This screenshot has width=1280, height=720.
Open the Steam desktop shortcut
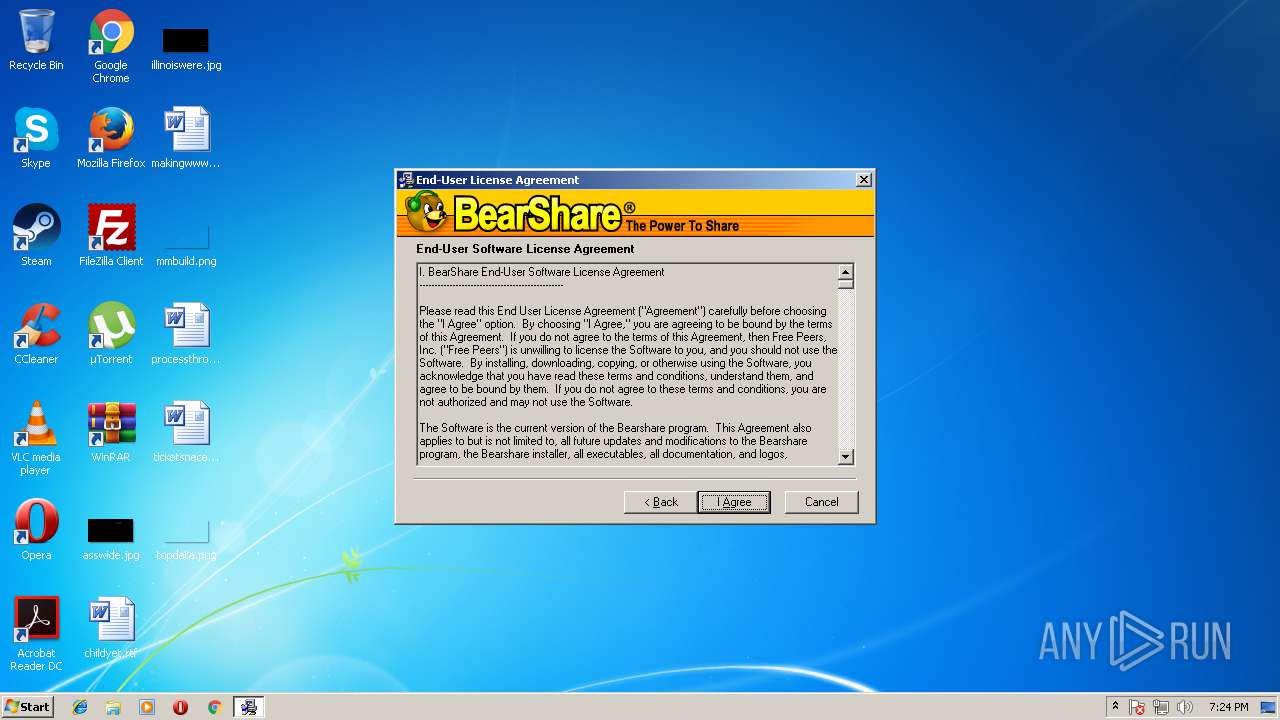(36, 236)
